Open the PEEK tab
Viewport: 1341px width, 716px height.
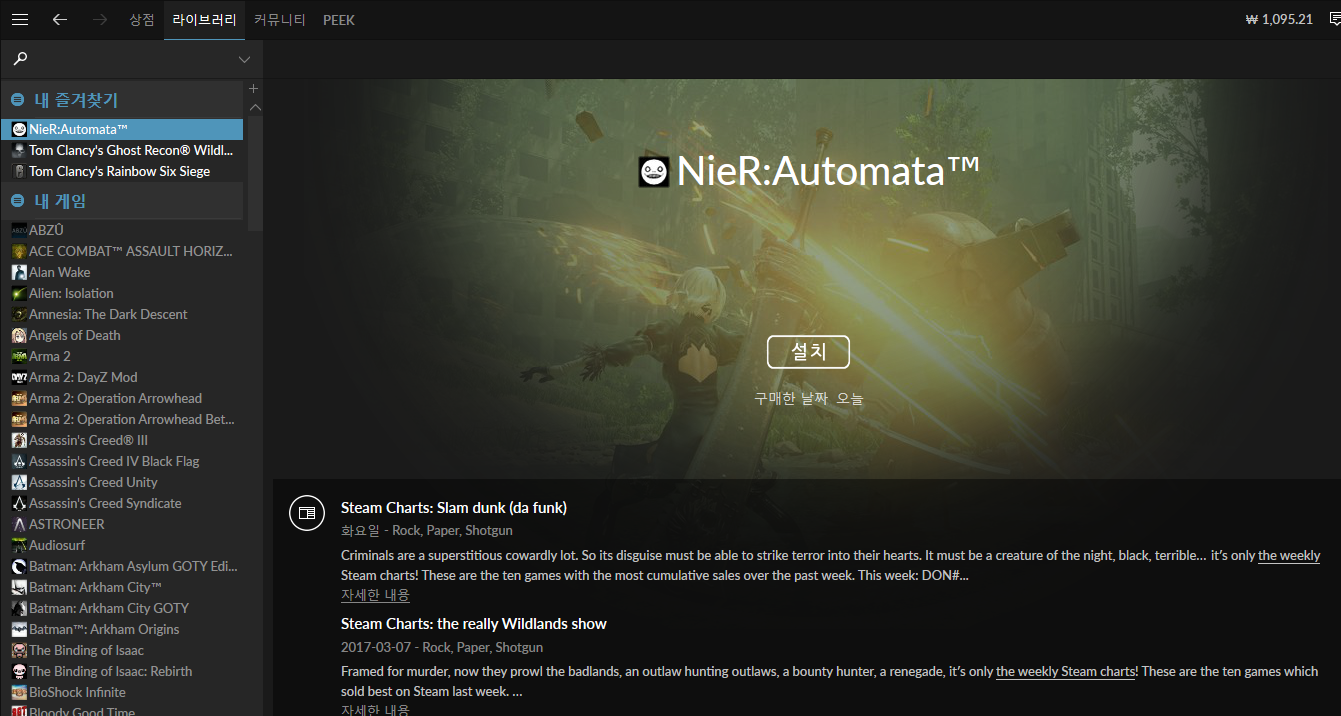click(x=339, y=20)
